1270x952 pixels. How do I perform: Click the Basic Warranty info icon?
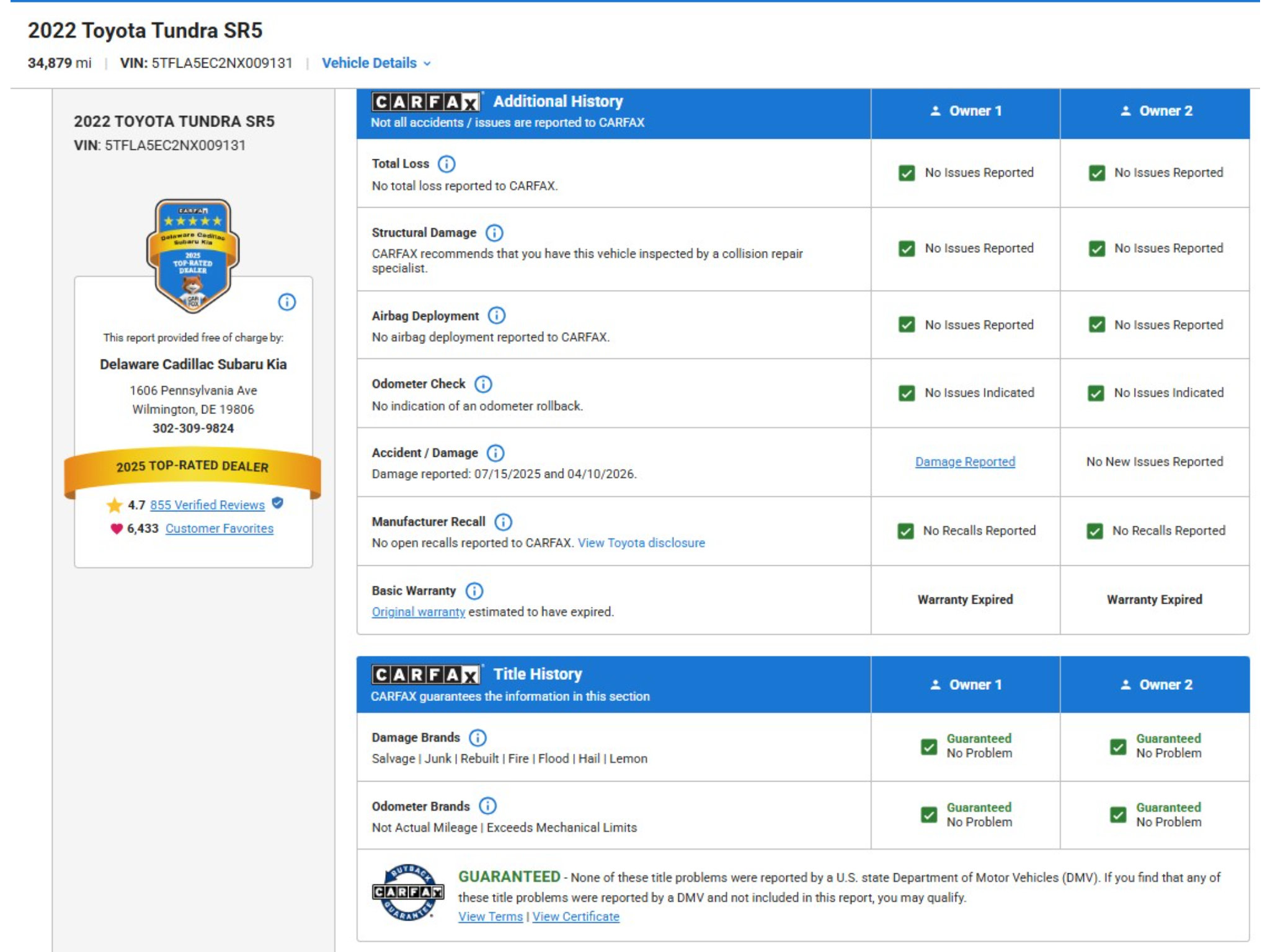474,591
